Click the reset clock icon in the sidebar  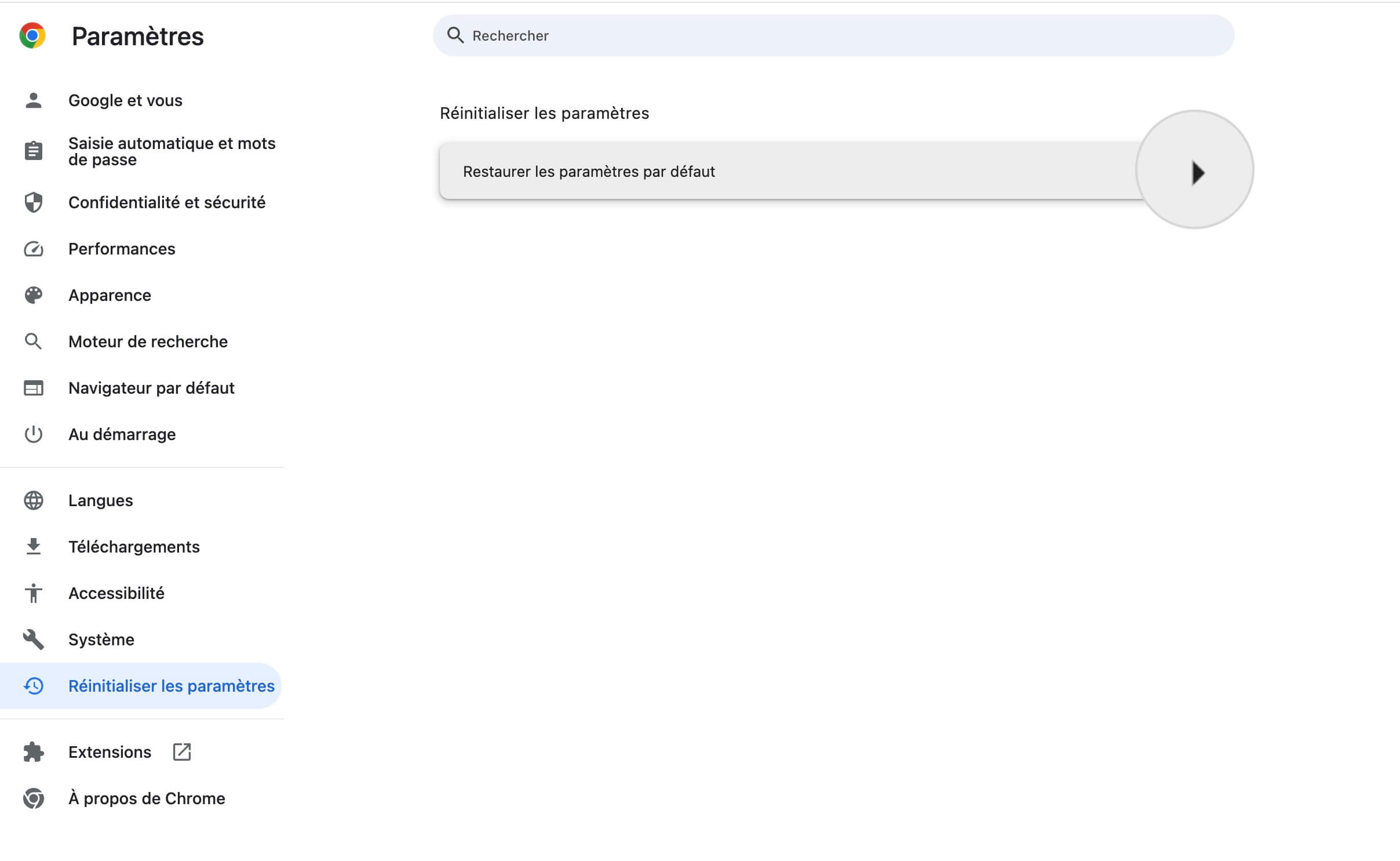[x=34, y=686]
